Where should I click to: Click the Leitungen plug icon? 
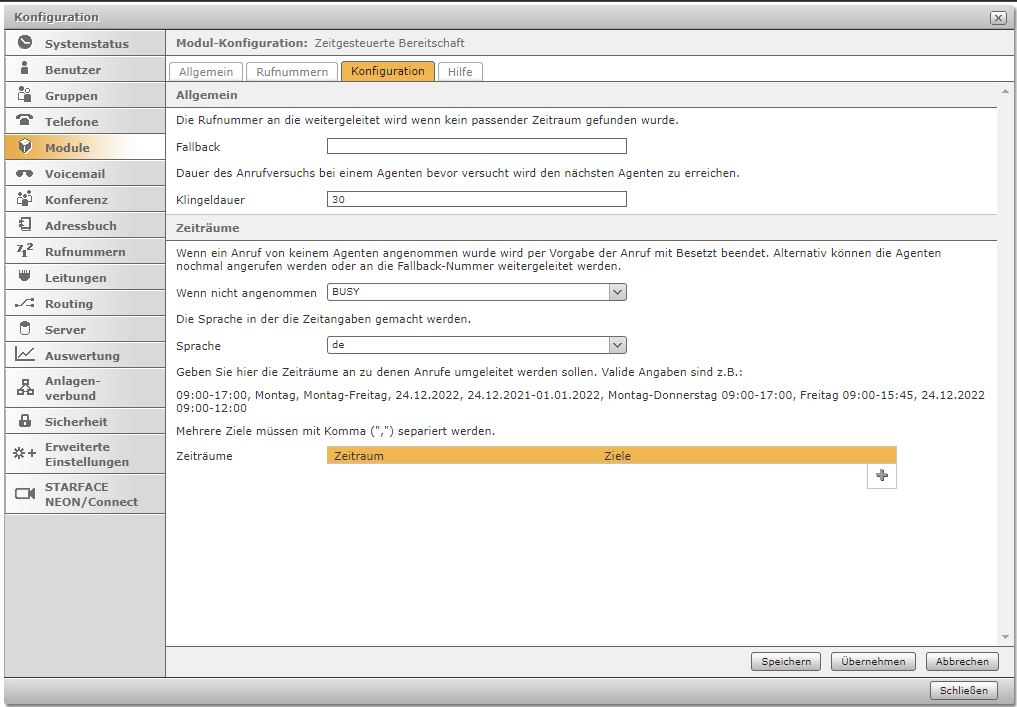point(25,277)
